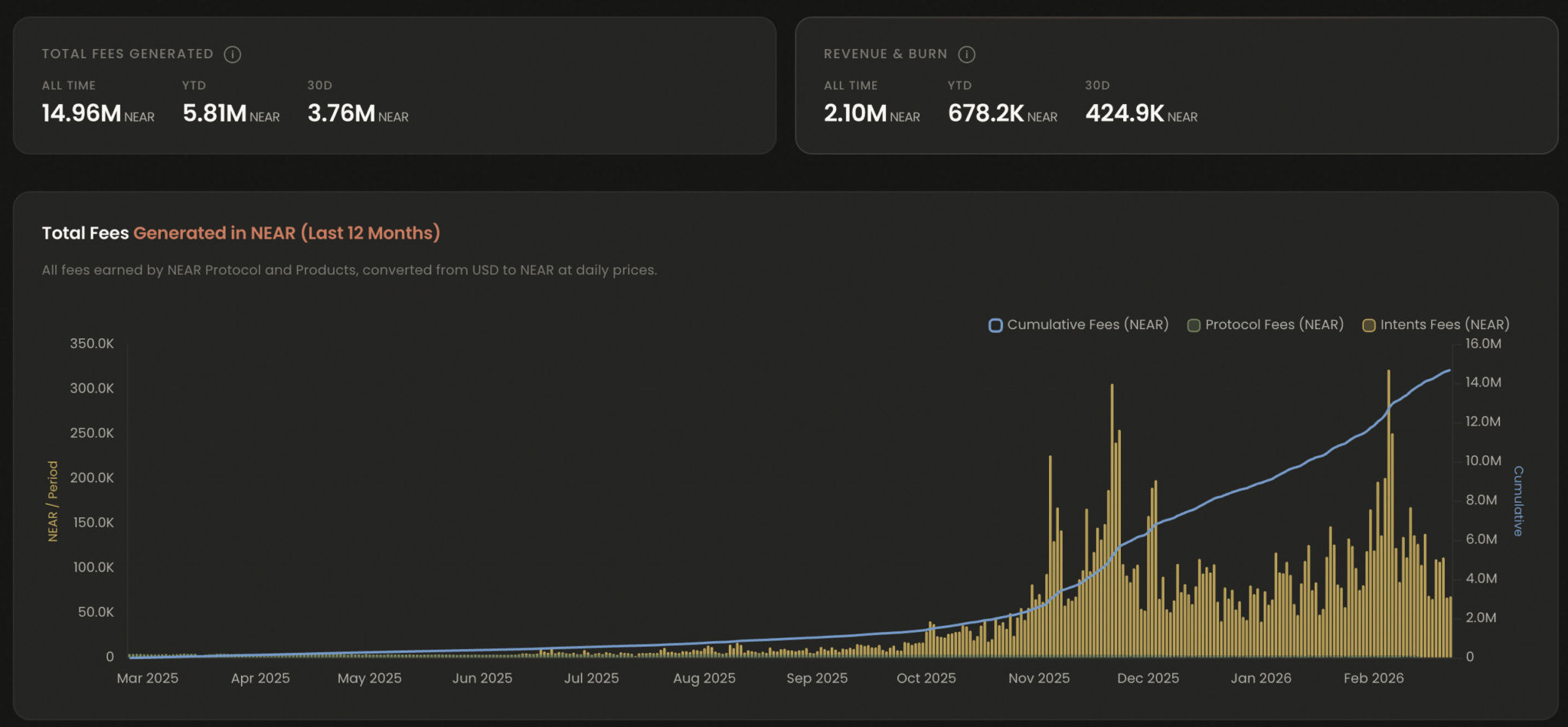Click the Revenue & Burn info icon

pyautogui.click(x=966, y=54)
